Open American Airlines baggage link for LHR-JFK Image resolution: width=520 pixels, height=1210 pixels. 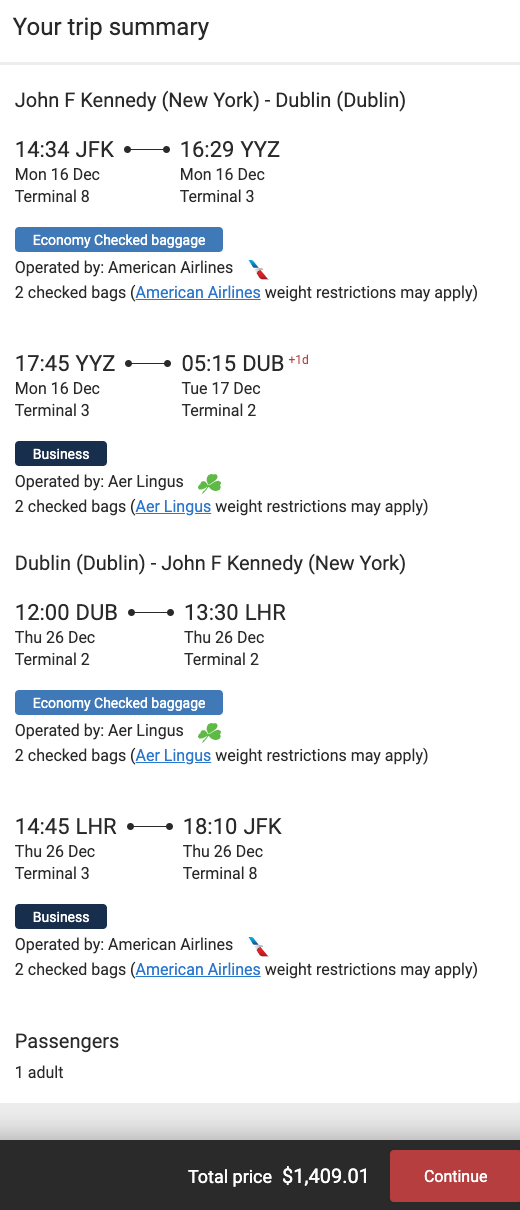[x=198, y=969]
